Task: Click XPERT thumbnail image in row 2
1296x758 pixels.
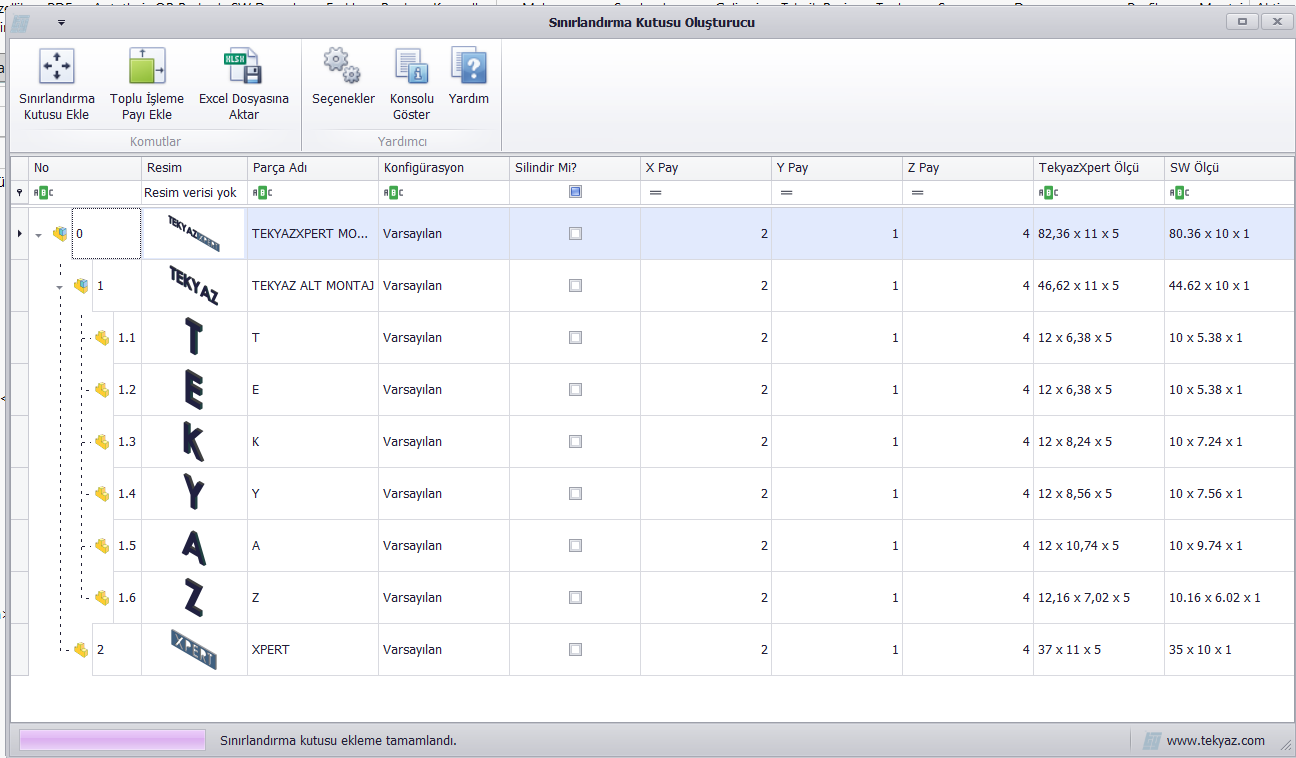Action: pyautogui.click(x=194, y=650)
